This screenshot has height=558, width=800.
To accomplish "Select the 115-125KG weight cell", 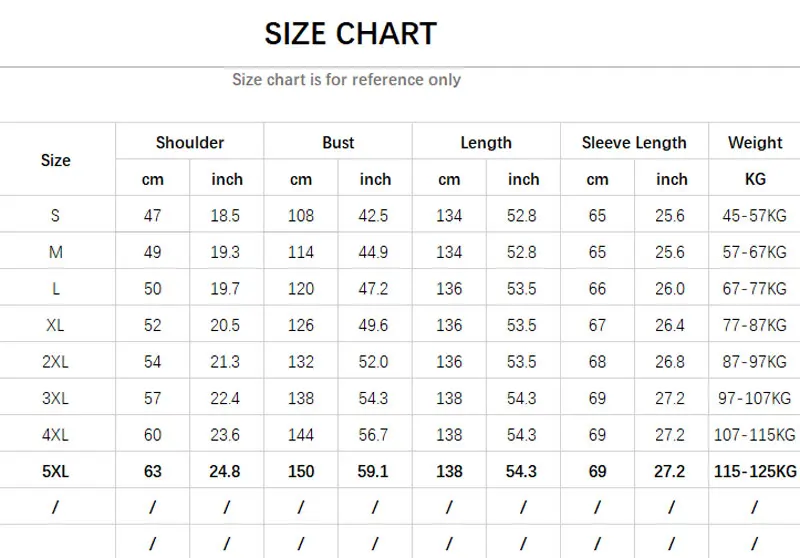I will (x=755, y=471).
